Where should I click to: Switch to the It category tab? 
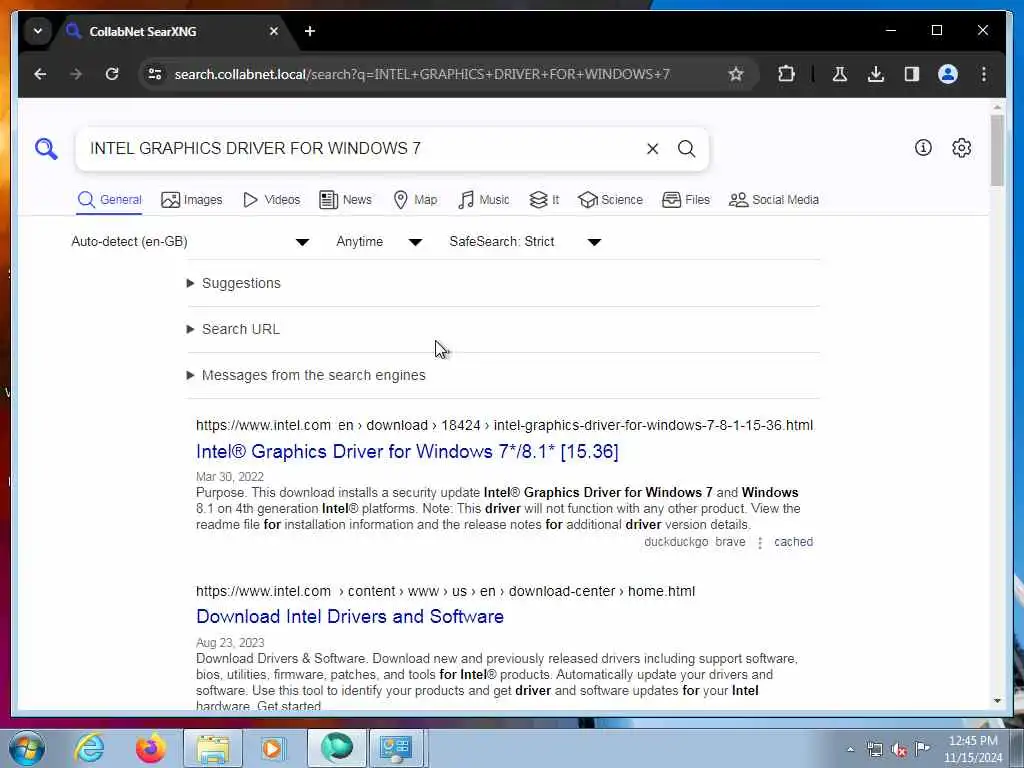click(544, 200)
